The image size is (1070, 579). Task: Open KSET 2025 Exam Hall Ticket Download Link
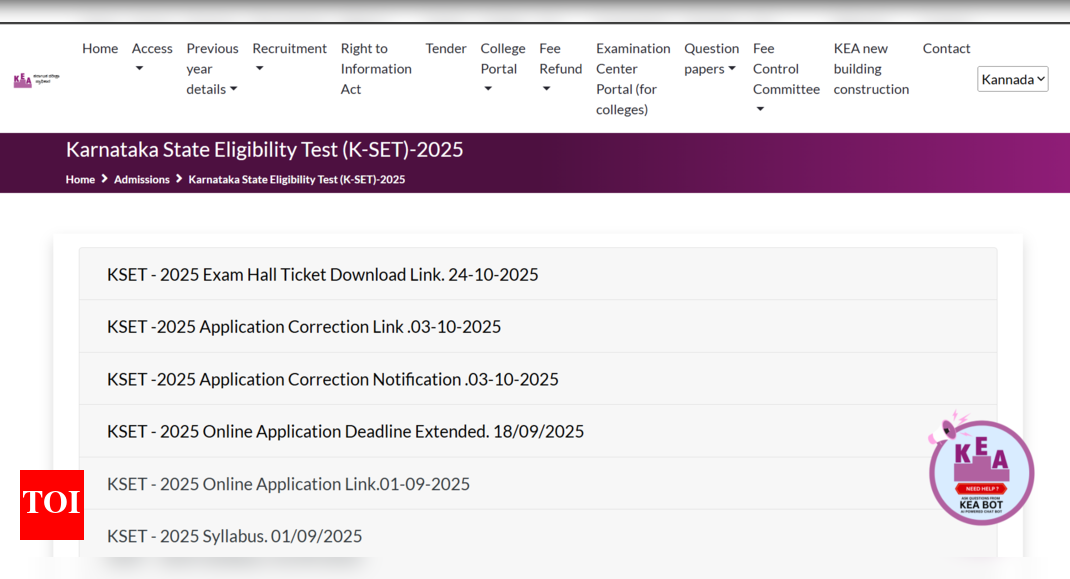322,274
